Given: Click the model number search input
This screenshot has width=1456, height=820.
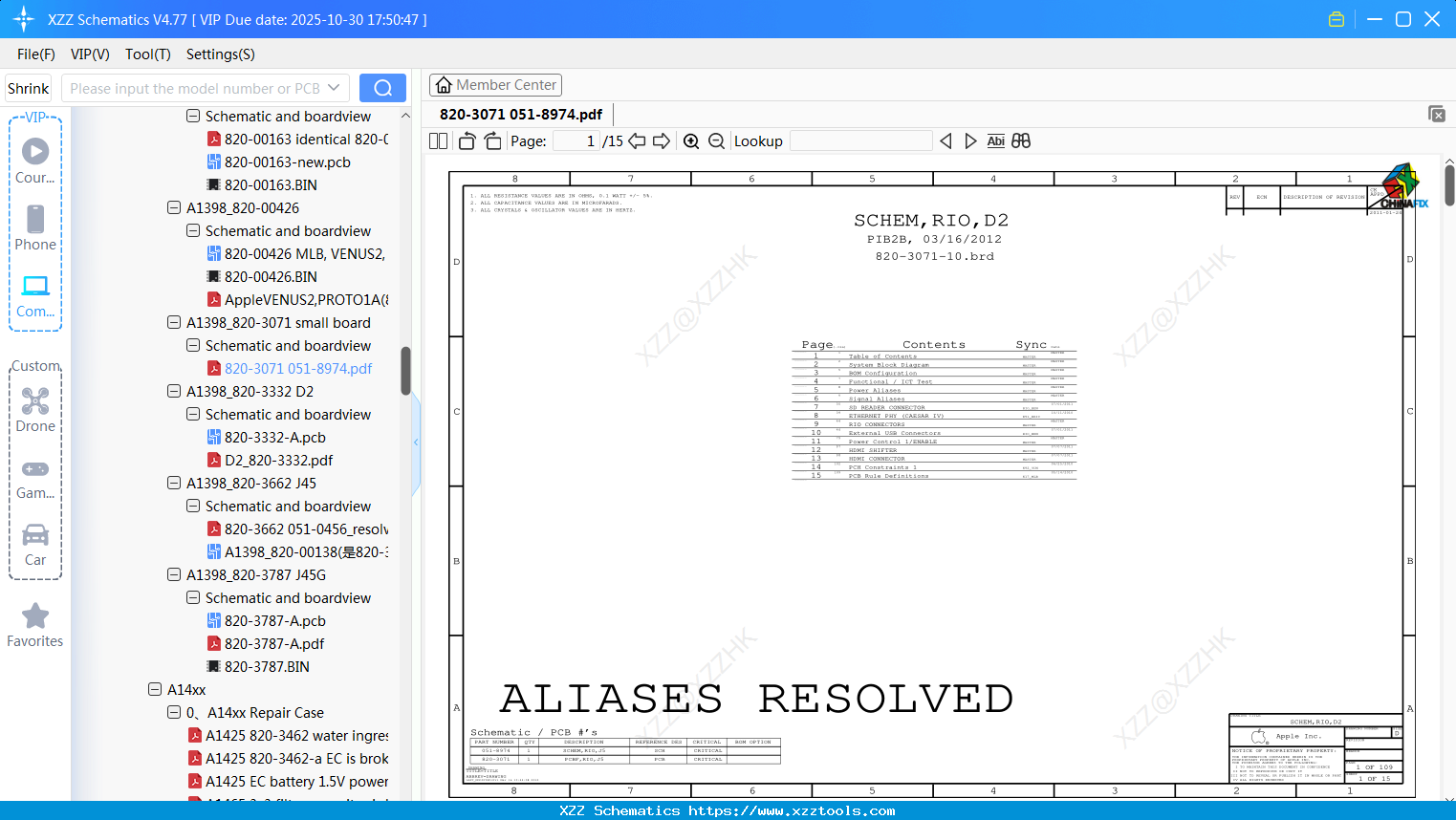Looking at the screenshot, I should 195,88.
